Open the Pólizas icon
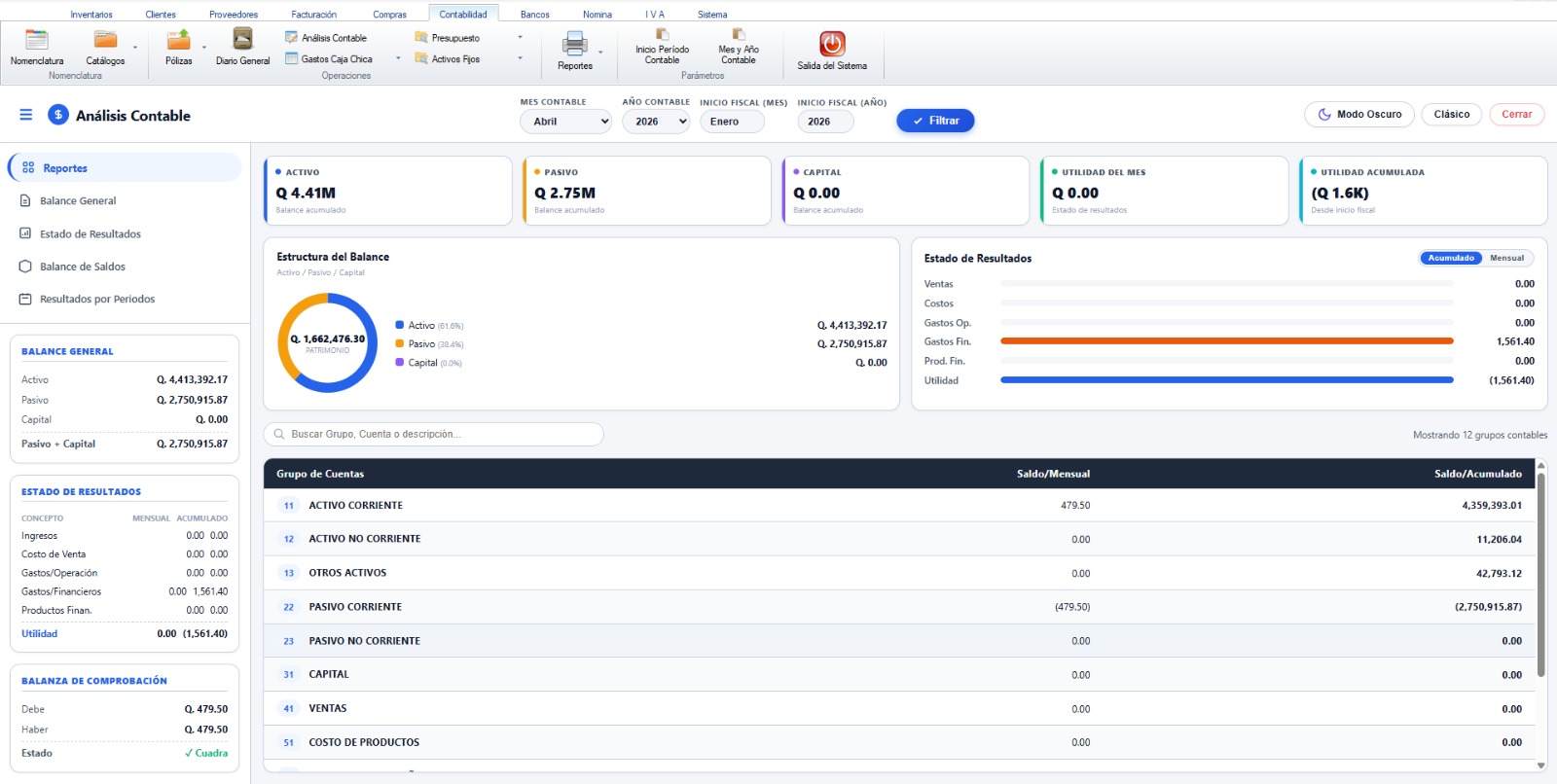Viewport: 1557px width, 784px height. tap(178, 40)
